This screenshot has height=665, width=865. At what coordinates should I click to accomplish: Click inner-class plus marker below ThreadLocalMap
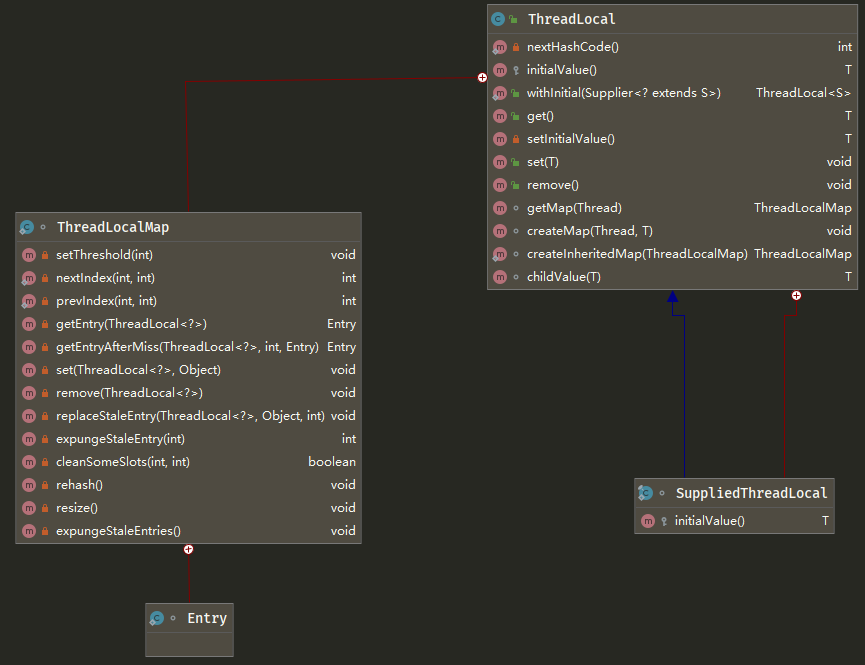pyautogui.click(x=189, y=549)
